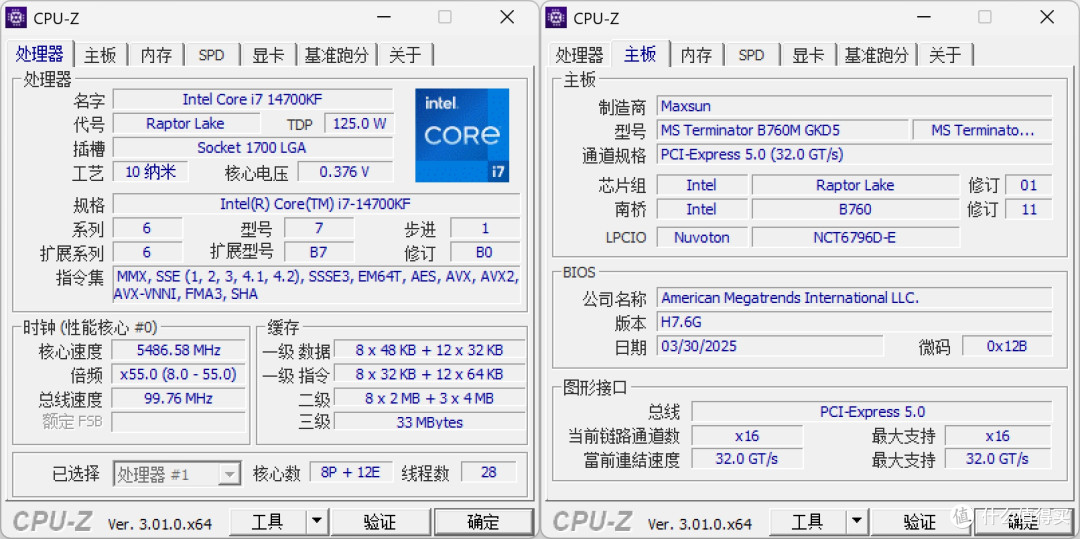Click graphics bus value PCI-Express 5.0
The image size is (1080, 539).
[x=872, y=412]
